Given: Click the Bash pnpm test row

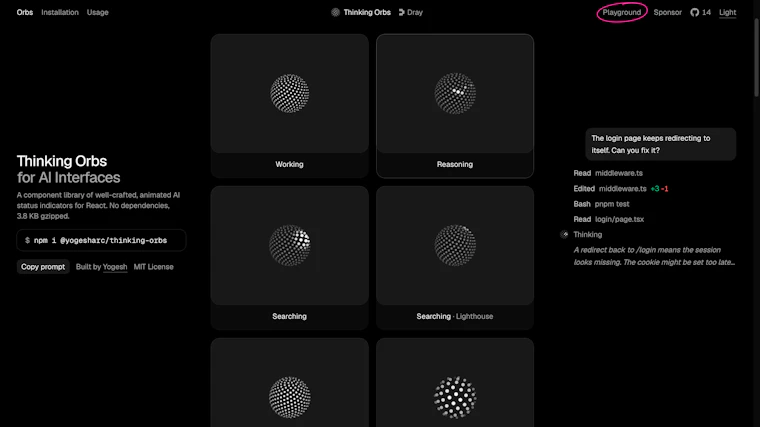Looking at the screenshot, I should click(x=601, y=204).
